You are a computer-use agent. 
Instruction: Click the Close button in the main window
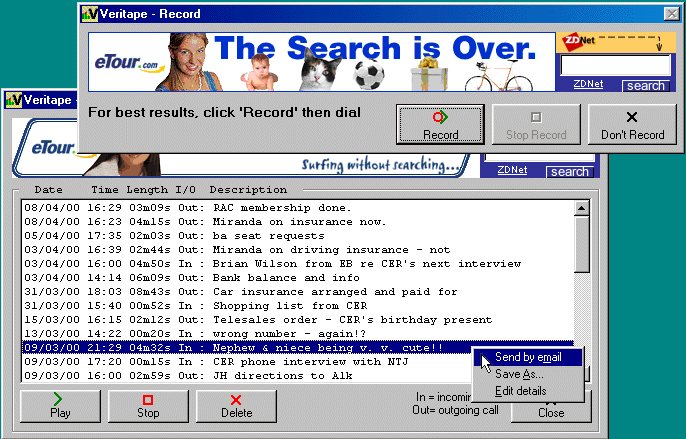(551, 412)
